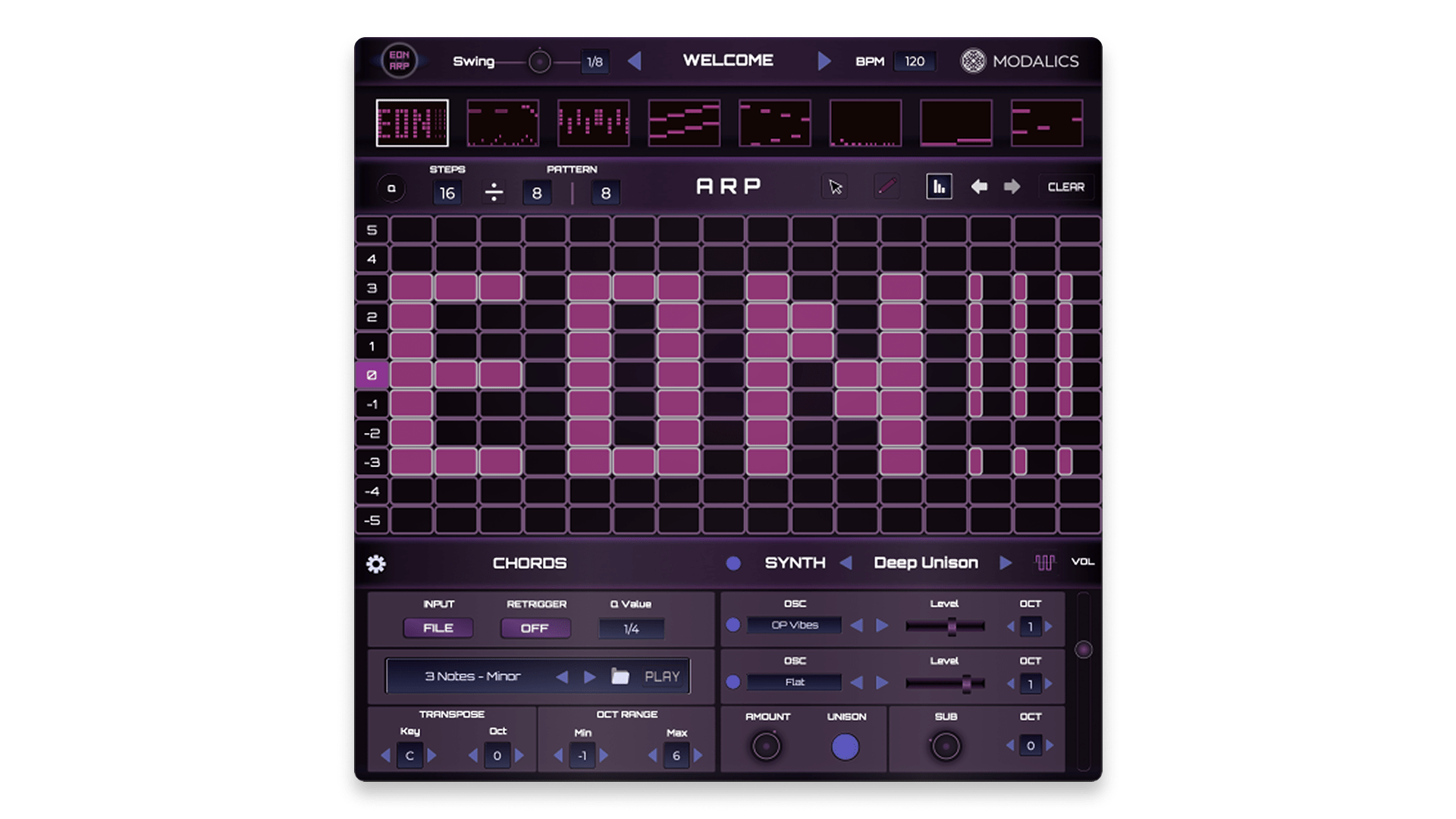Select next synth preset after Deep Unison
This screenshot has height=819, width=1456.
pos(1006,563)
